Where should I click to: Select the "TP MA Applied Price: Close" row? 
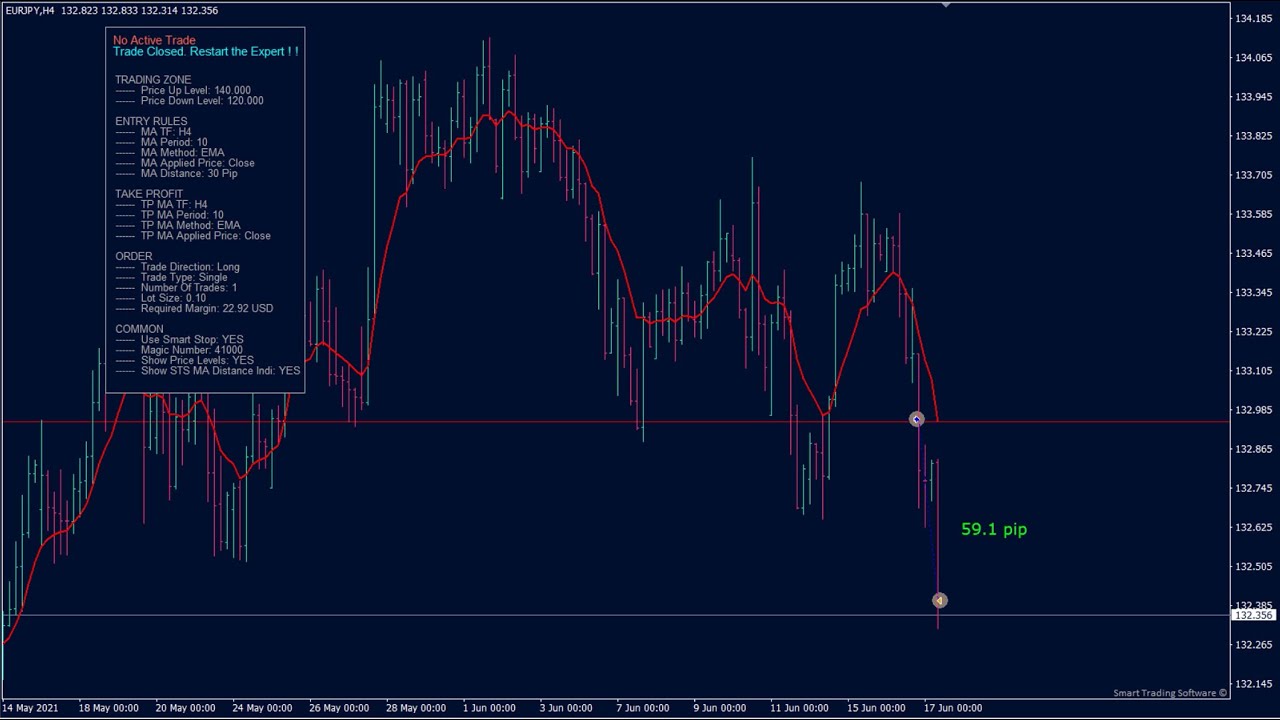tap(193, 236)
